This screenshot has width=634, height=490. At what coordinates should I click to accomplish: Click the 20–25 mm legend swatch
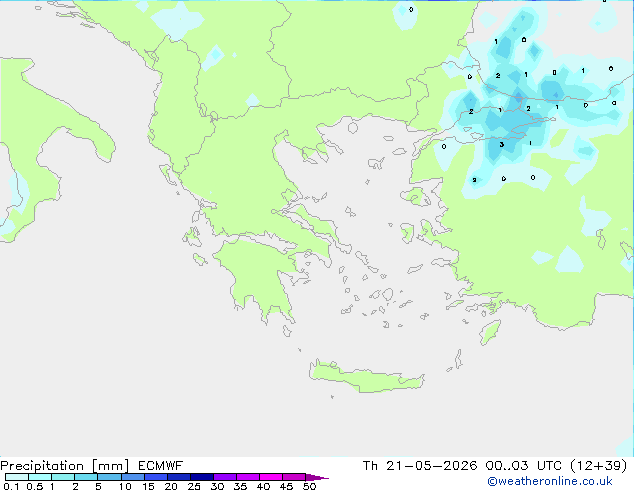178,477
